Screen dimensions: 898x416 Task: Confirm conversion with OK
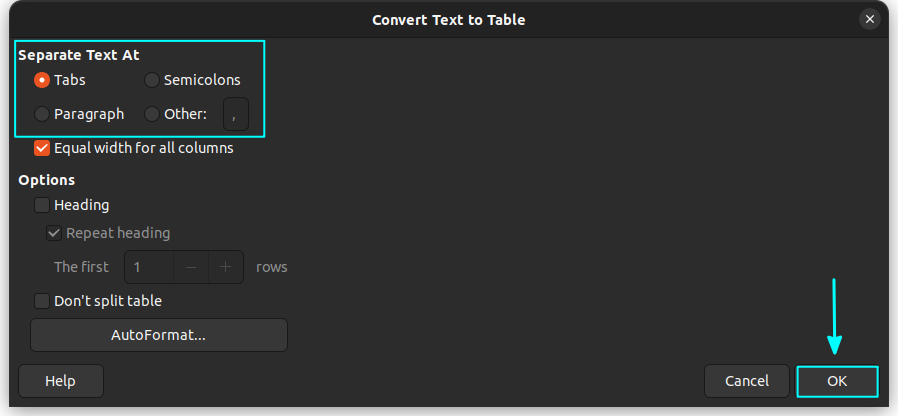[x=837, y=381]
